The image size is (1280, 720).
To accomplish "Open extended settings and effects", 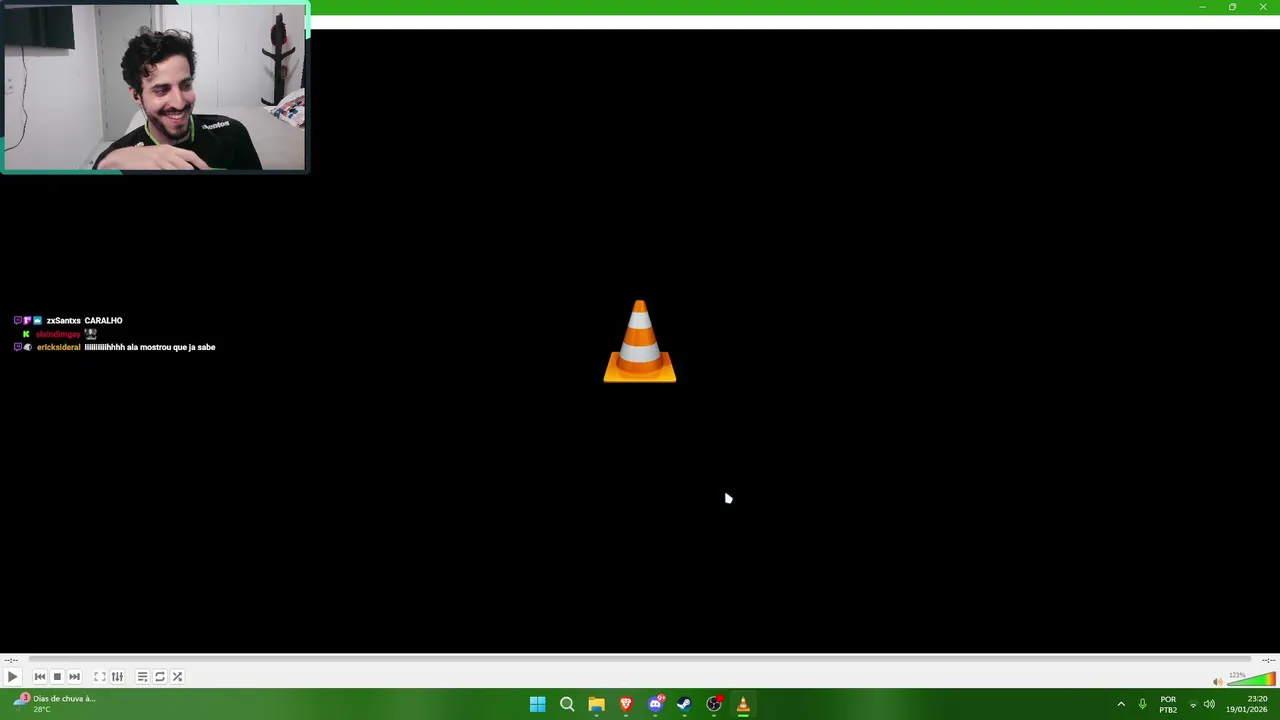I will (117, 677).
